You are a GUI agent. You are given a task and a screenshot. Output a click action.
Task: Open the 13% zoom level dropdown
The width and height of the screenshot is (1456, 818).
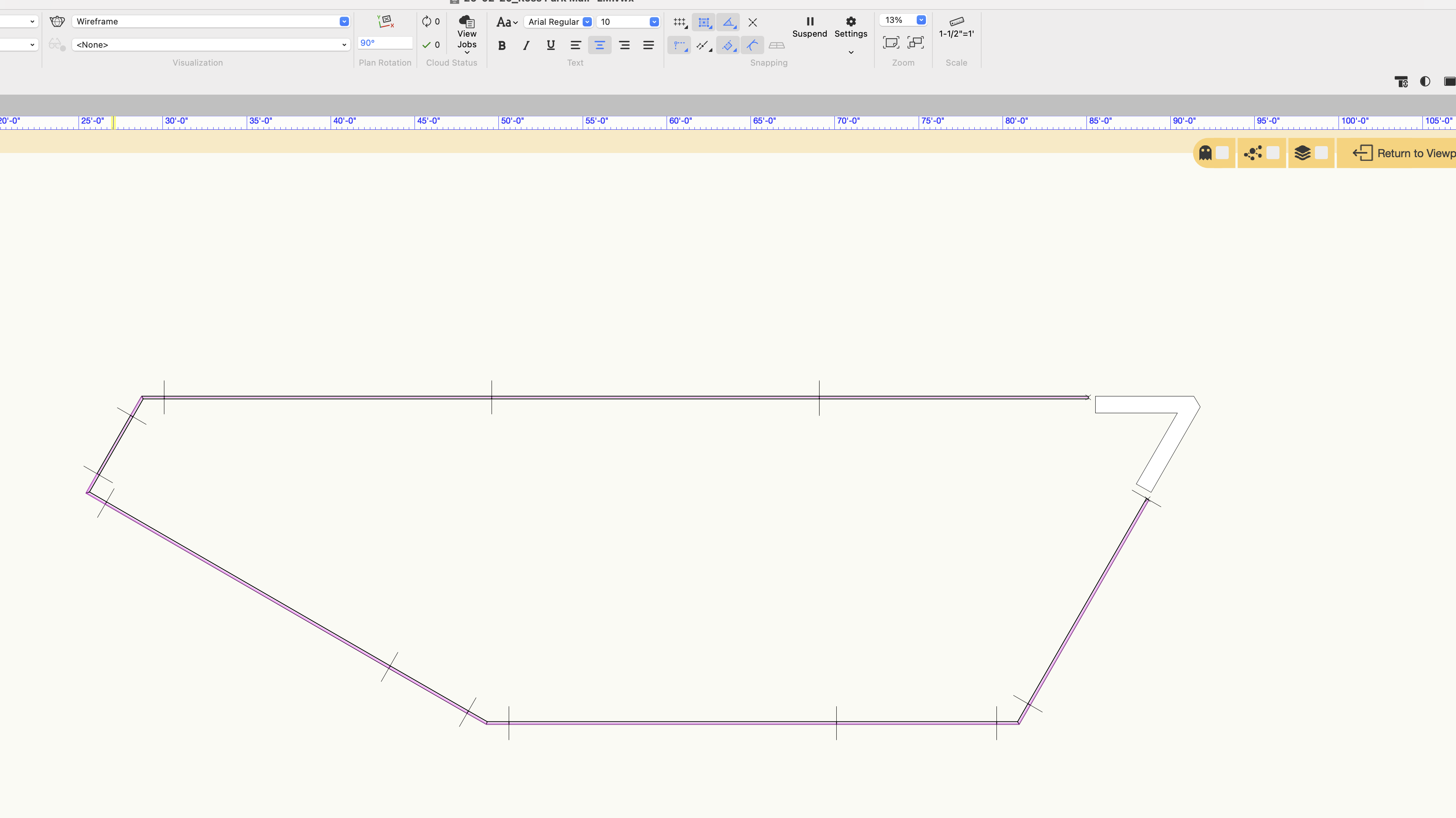[921, 20]
